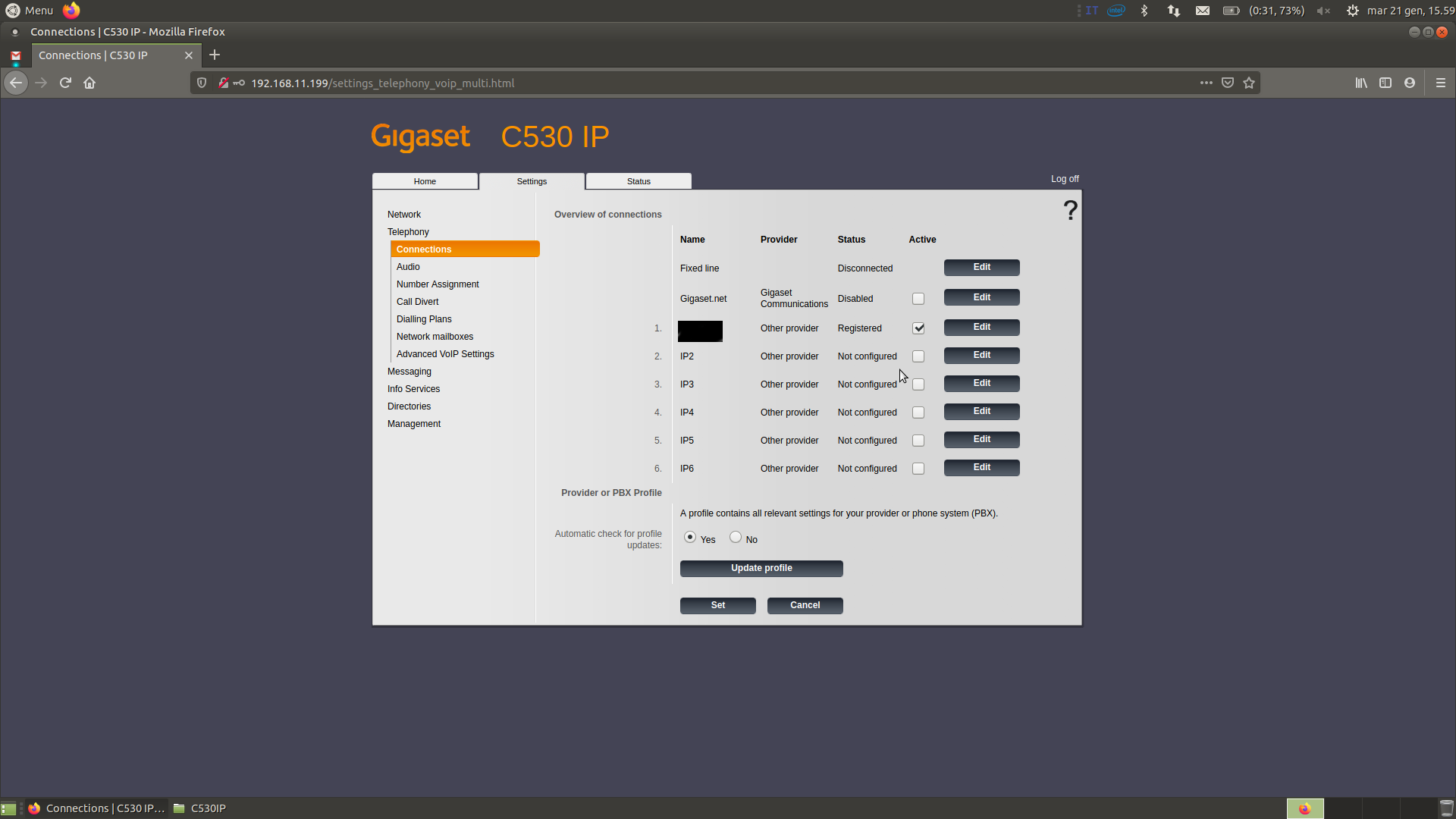Image resolution: width=1456 pixels, height=819 pixels.
Task: Click the help question mark icon
Action: 1070,210
